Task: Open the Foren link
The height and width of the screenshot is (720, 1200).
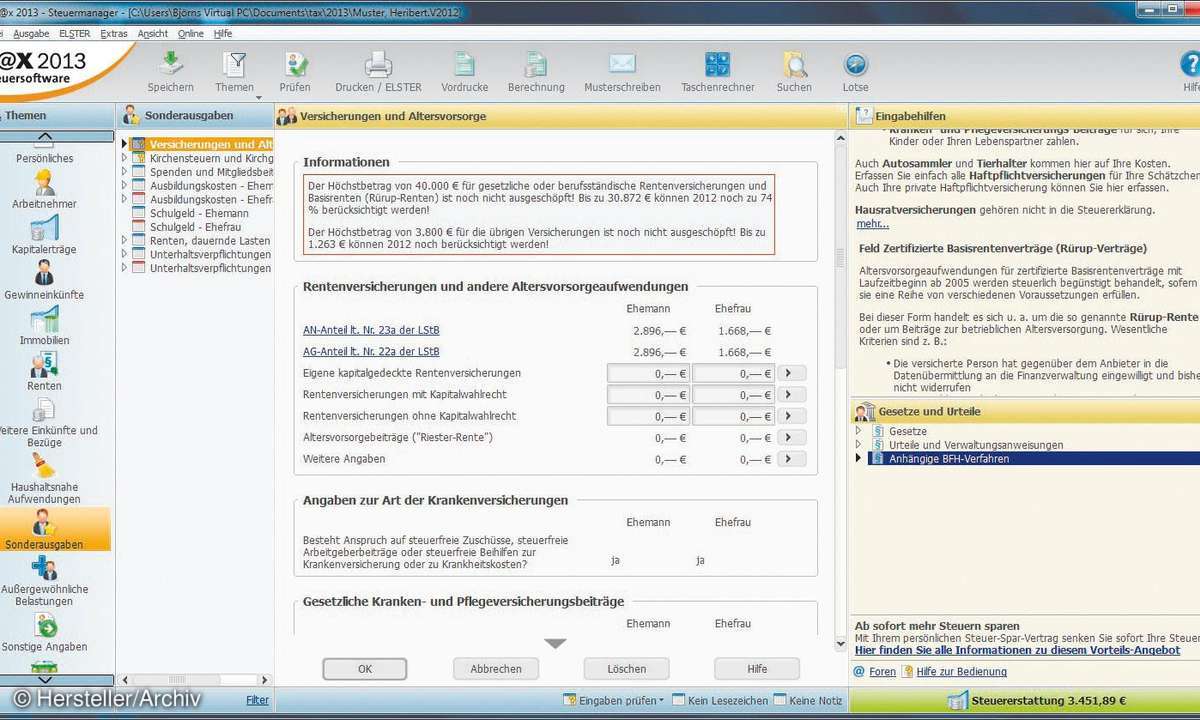Action: 882,672
